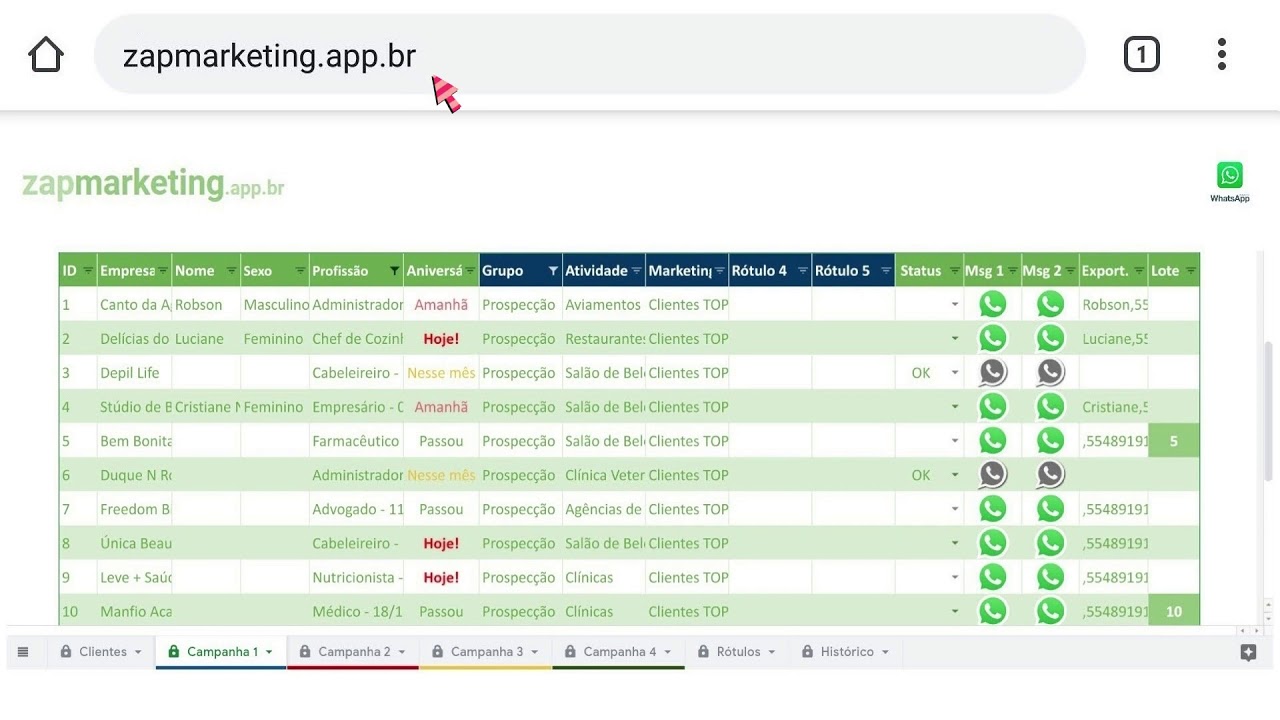1280x720 pixels.
Task: Click grey Msg 1 icon for Duque row
Action: pyautogui.click(x=992, y=474)
